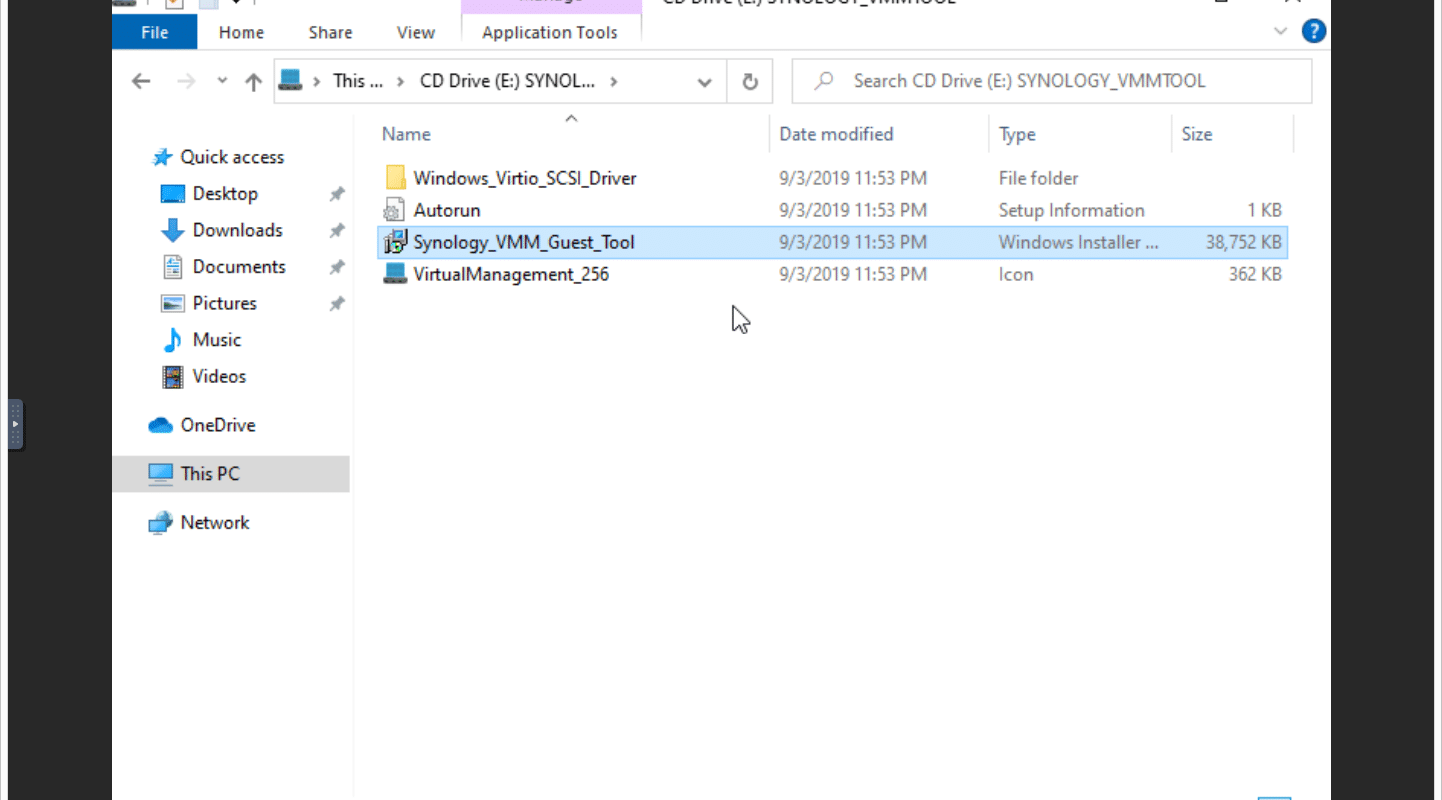
Task: Click the Setup Information type cell
Action: (x=1071, y=210)
